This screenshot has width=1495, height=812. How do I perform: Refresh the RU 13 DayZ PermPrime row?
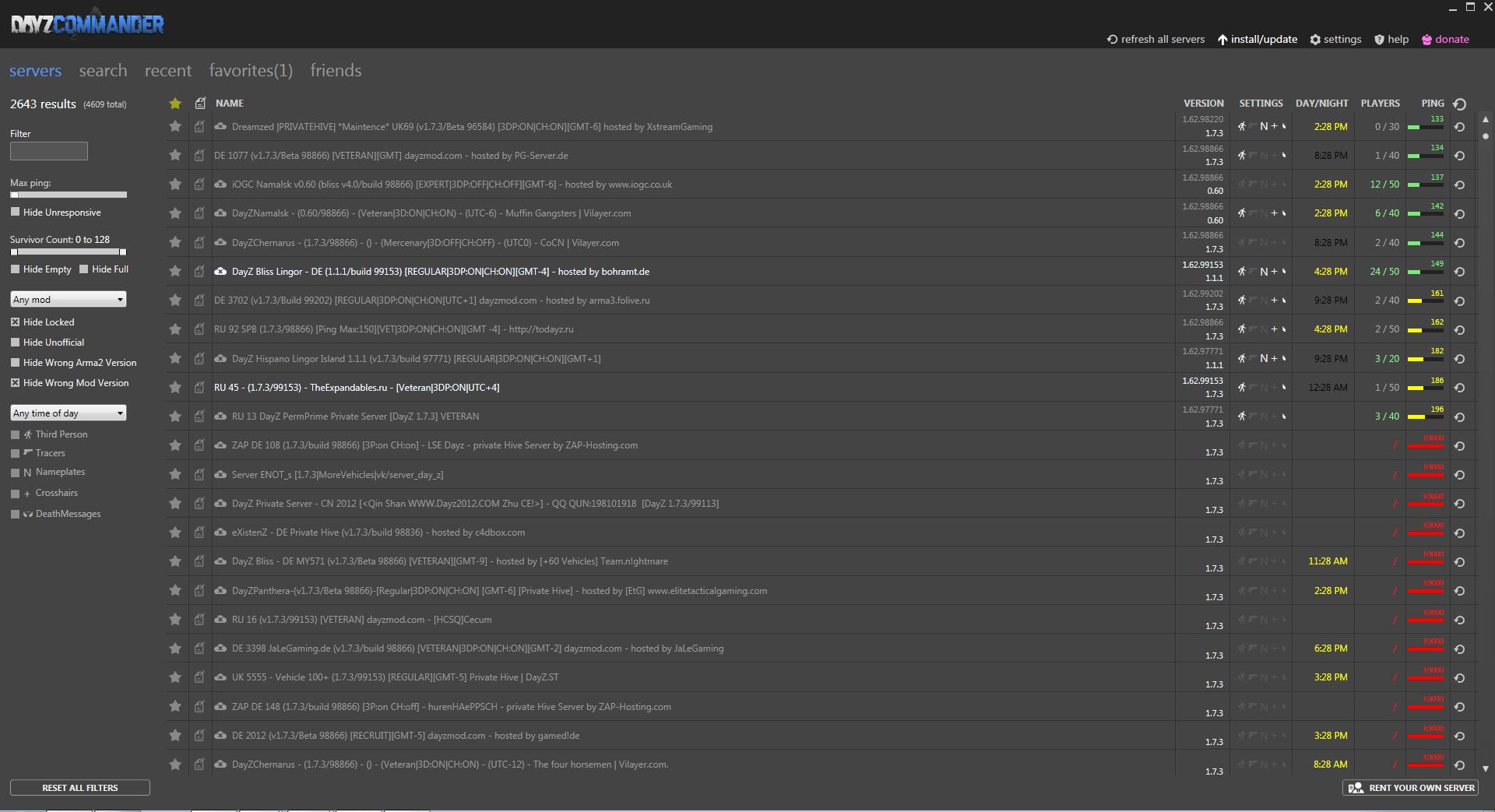point(1460,417)
